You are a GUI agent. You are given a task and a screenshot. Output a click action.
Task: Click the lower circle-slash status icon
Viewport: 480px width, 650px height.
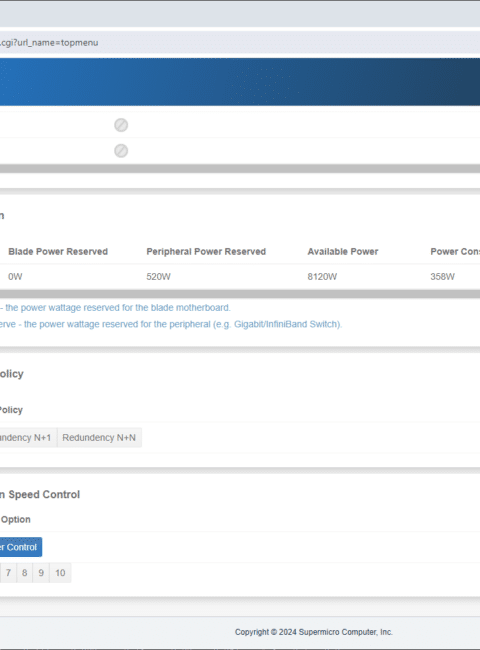click(x=121, y=150)
